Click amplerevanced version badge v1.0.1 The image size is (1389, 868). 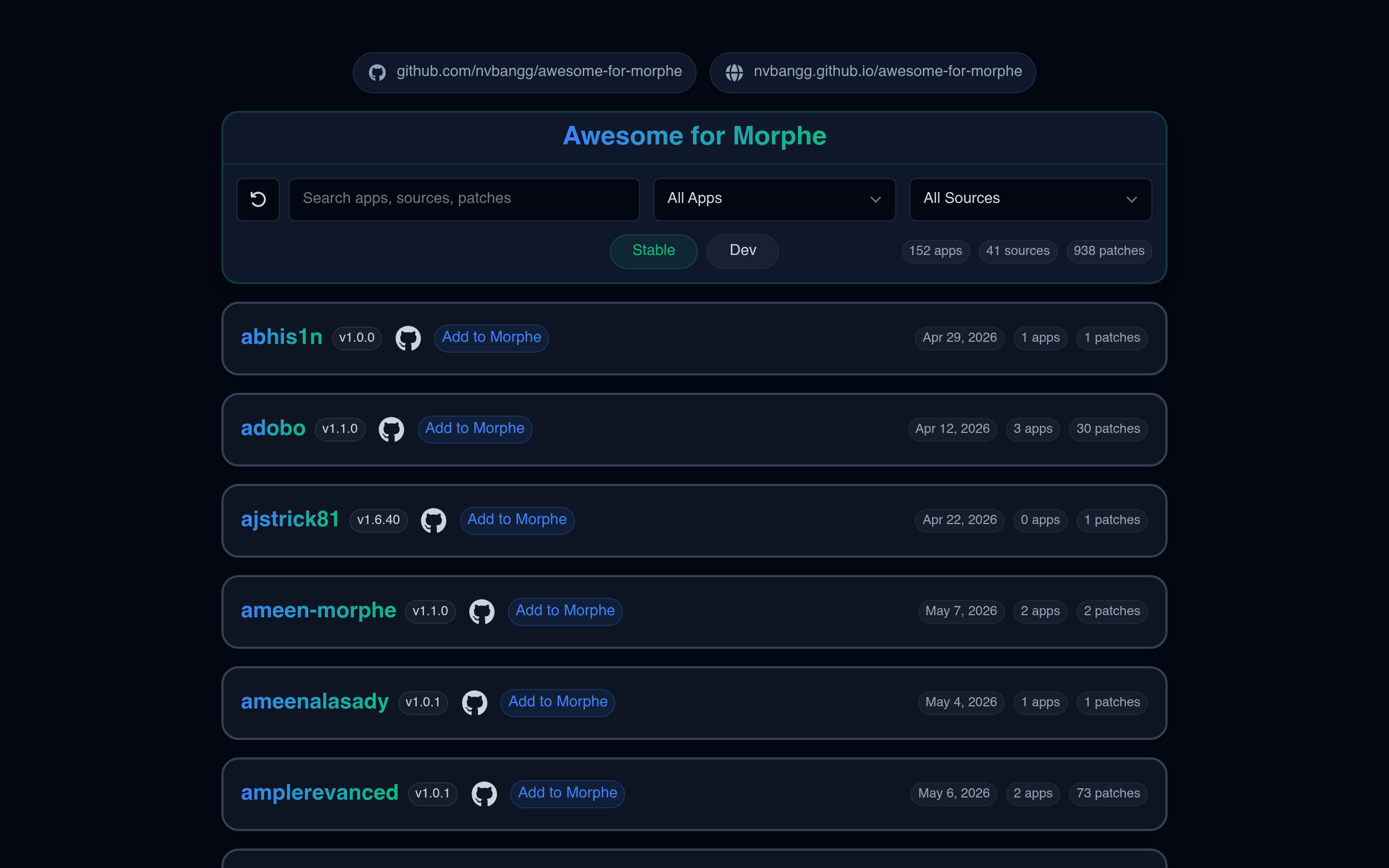click(432, 794)
